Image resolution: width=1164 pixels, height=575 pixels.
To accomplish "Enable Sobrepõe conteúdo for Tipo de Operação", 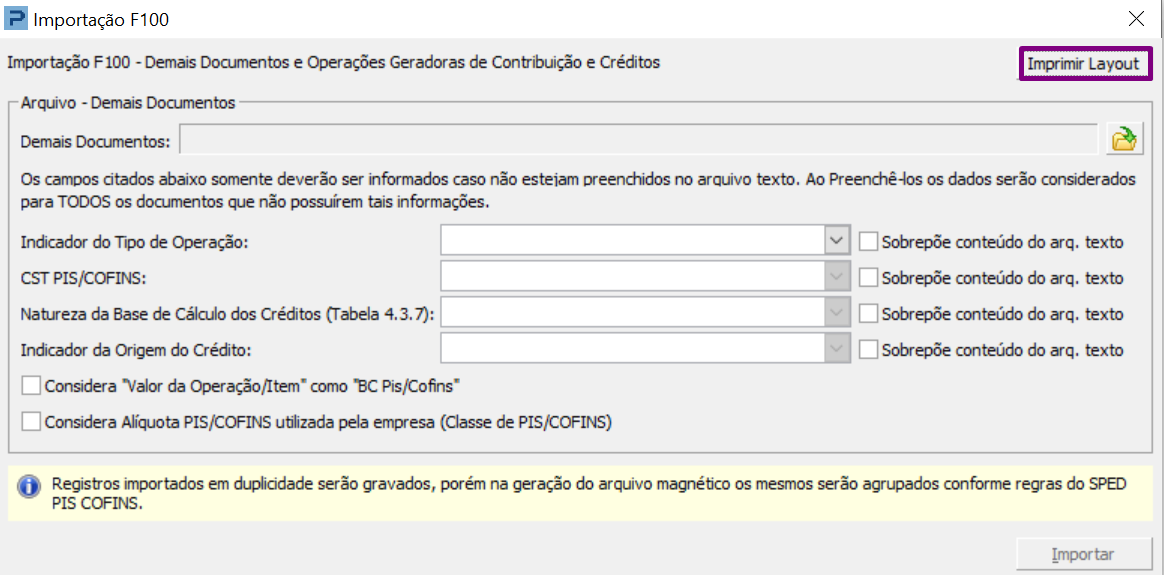I will (x=868, y=241).
